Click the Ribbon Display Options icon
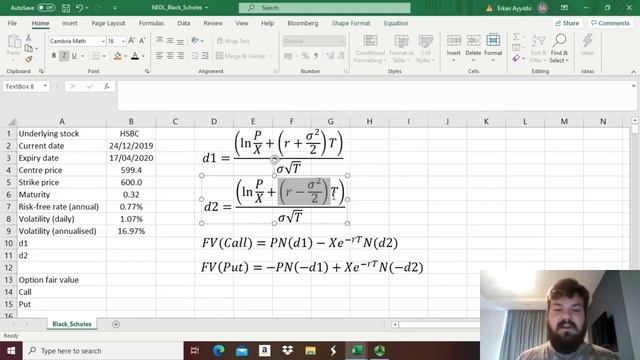This screenshot has width=640, height=360. click(564, 8)
